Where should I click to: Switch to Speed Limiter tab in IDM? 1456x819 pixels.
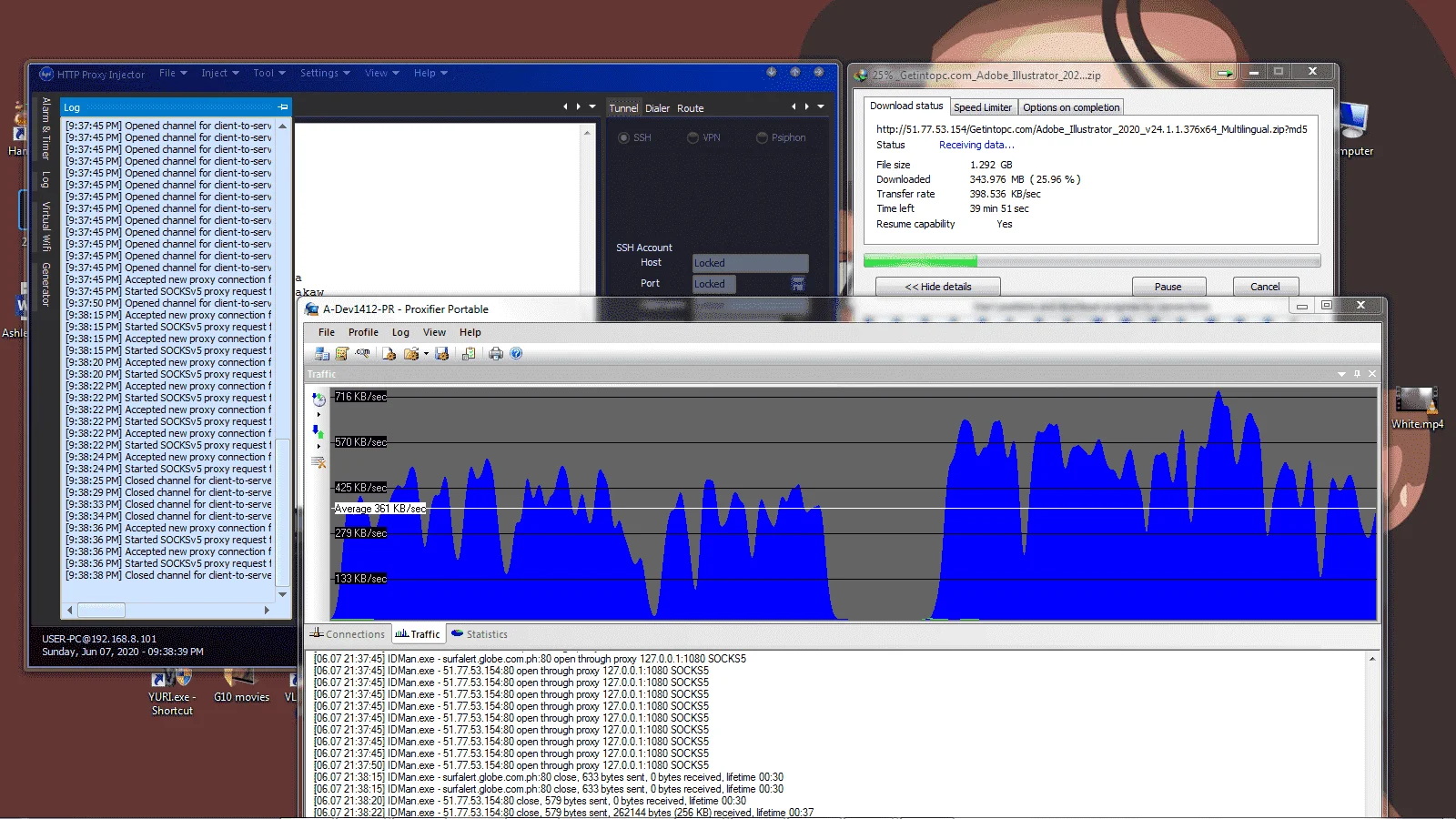click(x=983, y=107)
